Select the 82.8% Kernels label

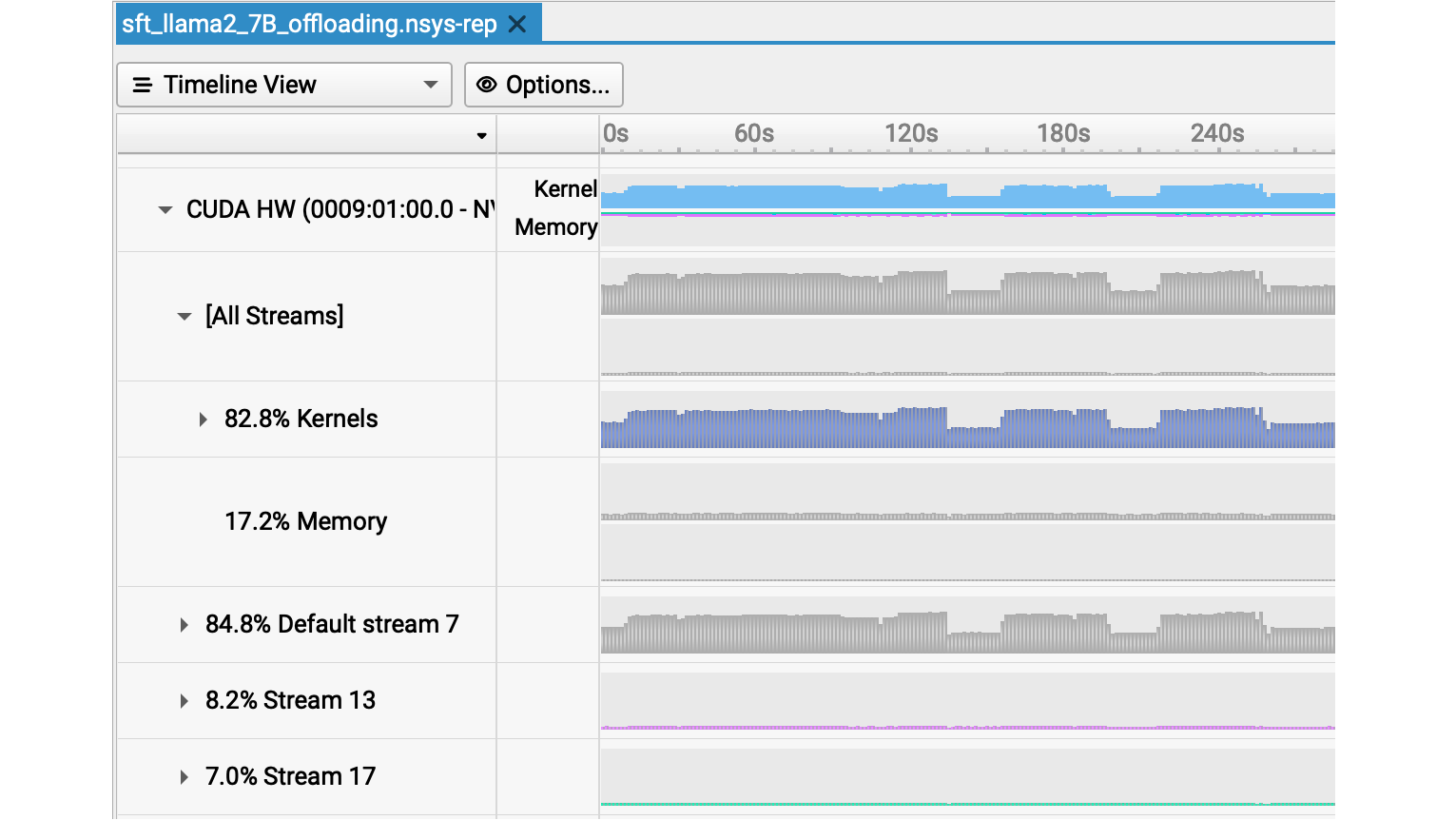(x=301, y=419)
